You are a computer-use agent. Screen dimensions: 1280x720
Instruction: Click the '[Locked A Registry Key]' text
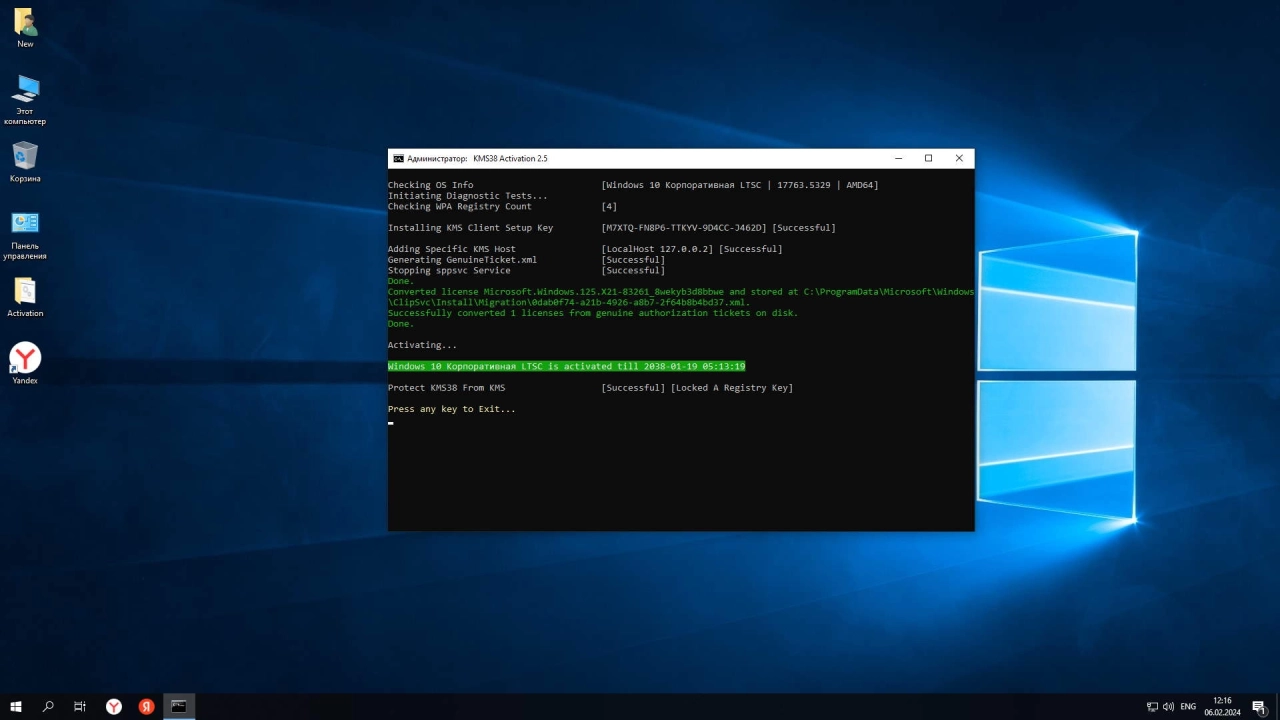(732, 388)
